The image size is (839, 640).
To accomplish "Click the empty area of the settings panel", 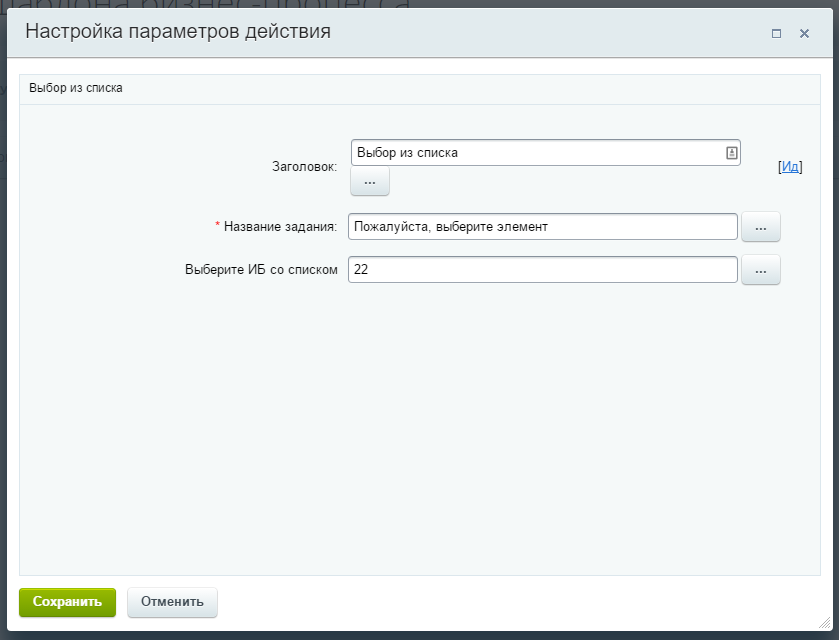I will 420,430.
